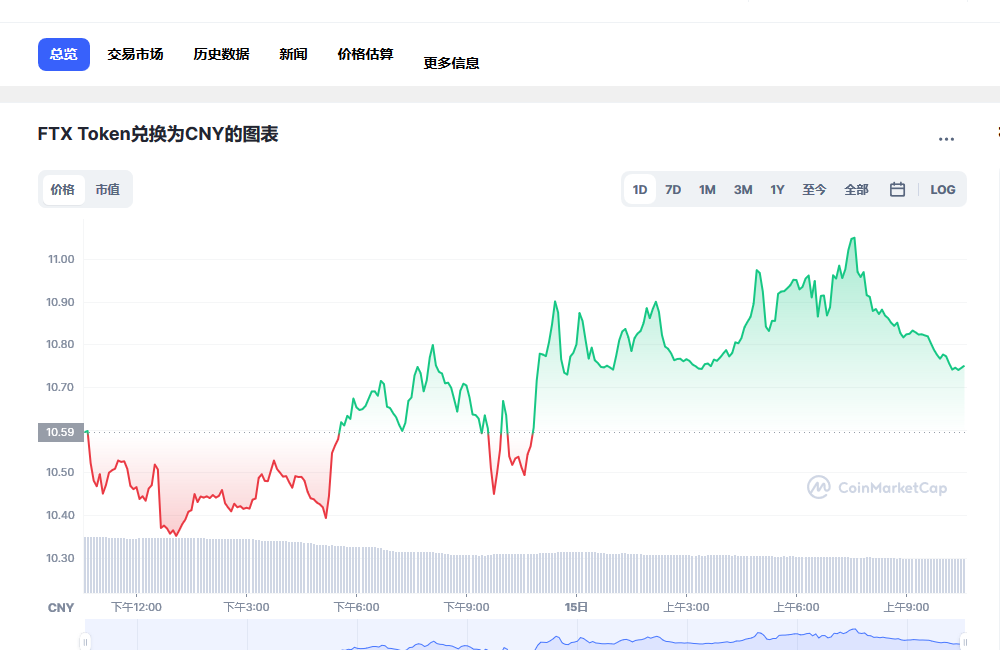Click the FTX Token兑换为CNY的图表 heading
This screenshot has width=1000, height=650.
tap(158, 134)
